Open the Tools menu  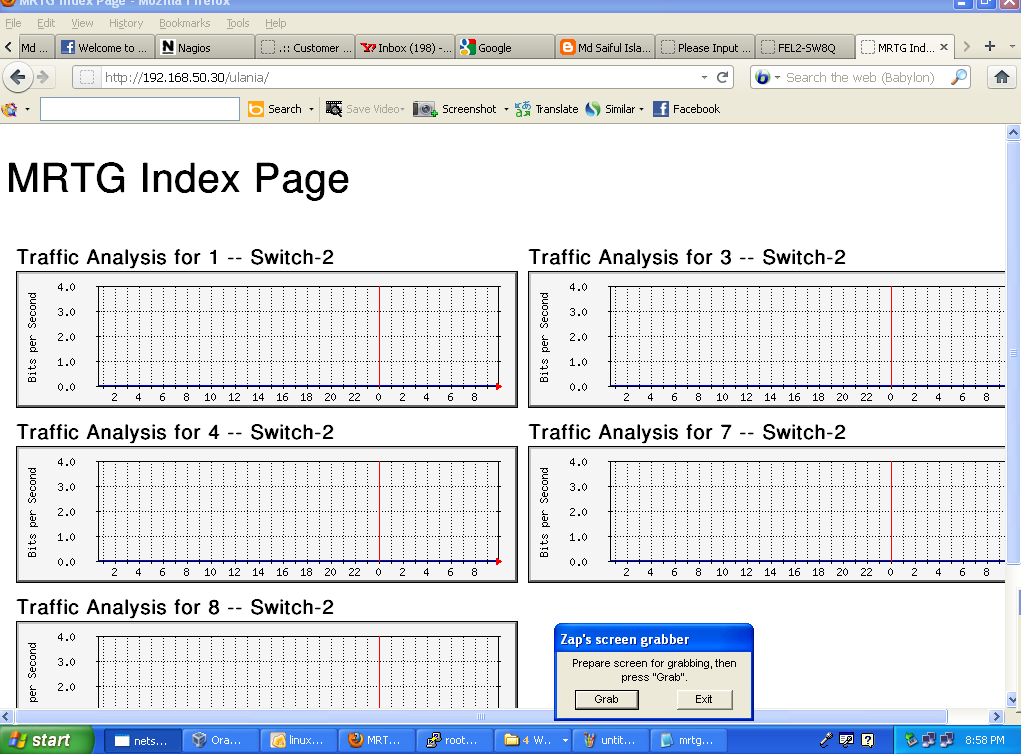[238, 23]
